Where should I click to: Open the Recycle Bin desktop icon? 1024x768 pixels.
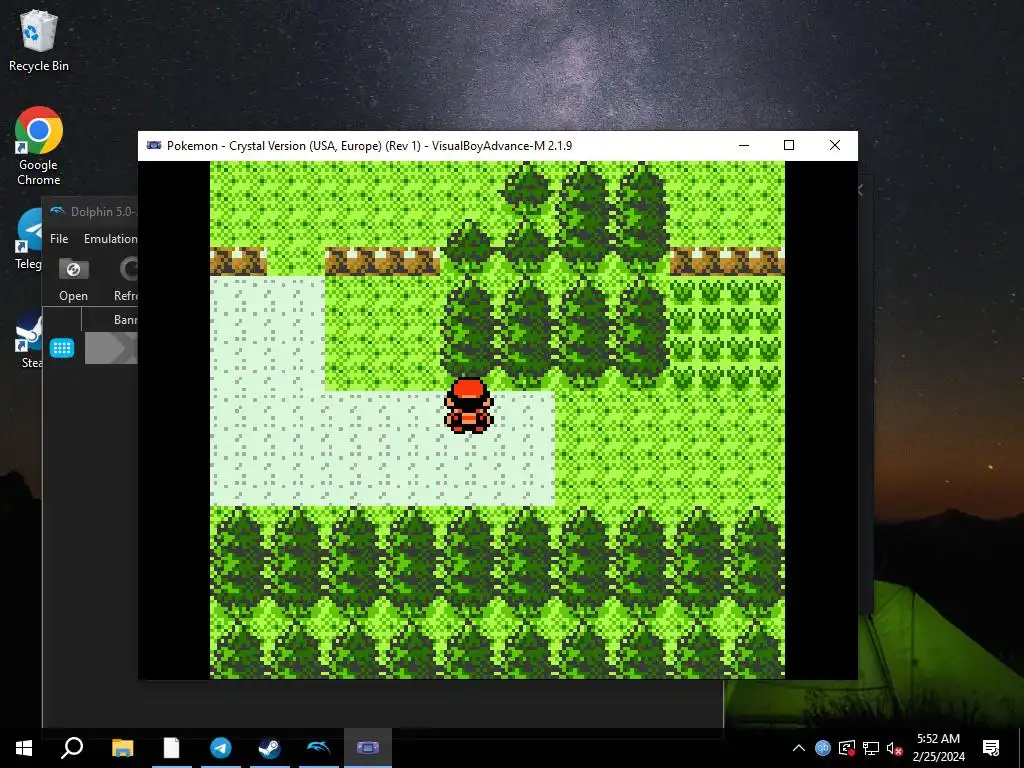pos(39,40)
